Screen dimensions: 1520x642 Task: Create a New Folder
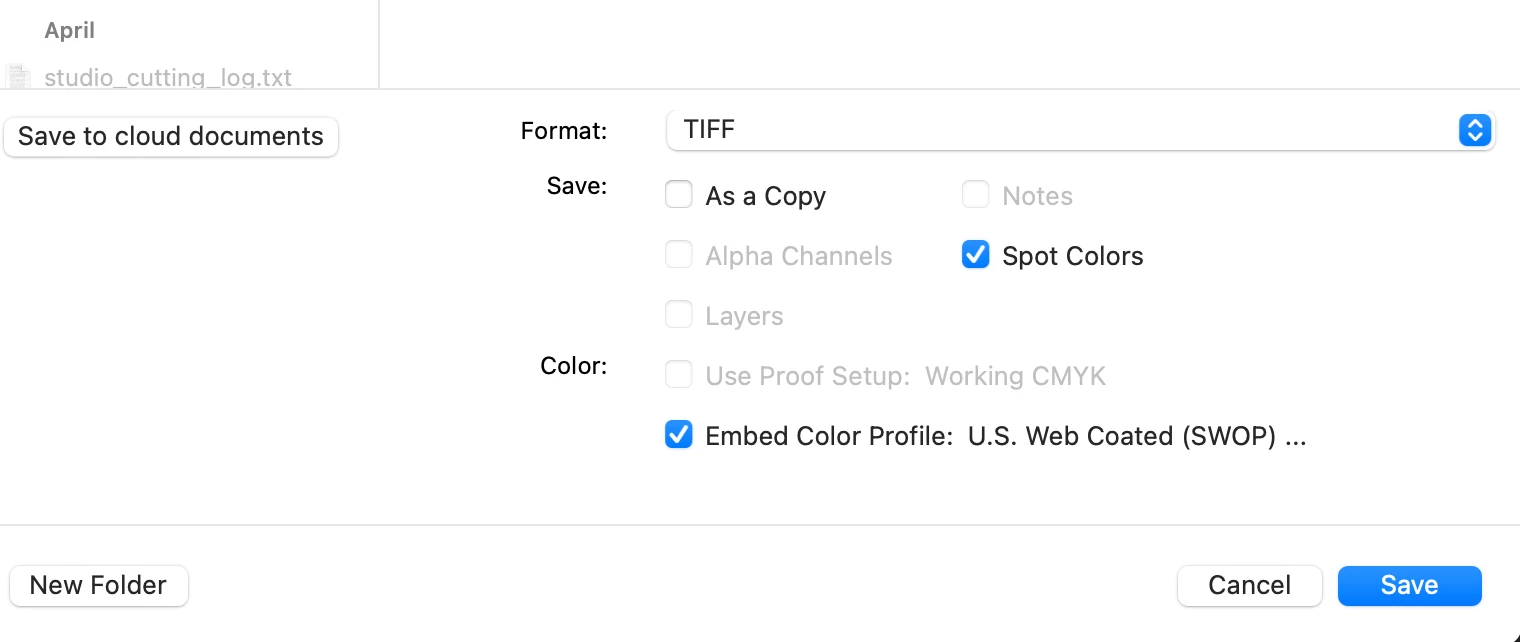point(98,585)
